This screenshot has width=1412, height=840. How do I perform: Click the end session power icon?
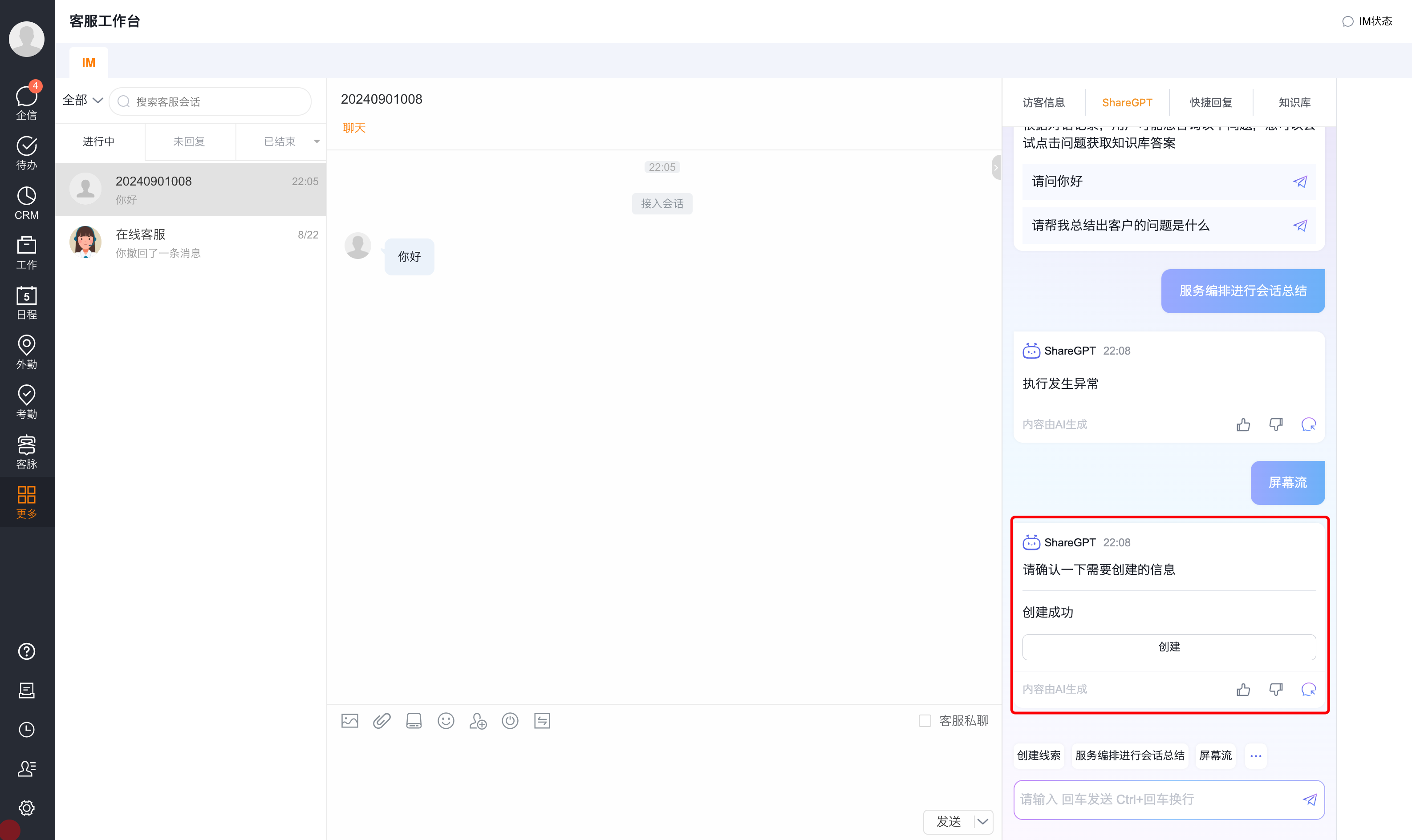pyautogui.click(x=510, y=721)
